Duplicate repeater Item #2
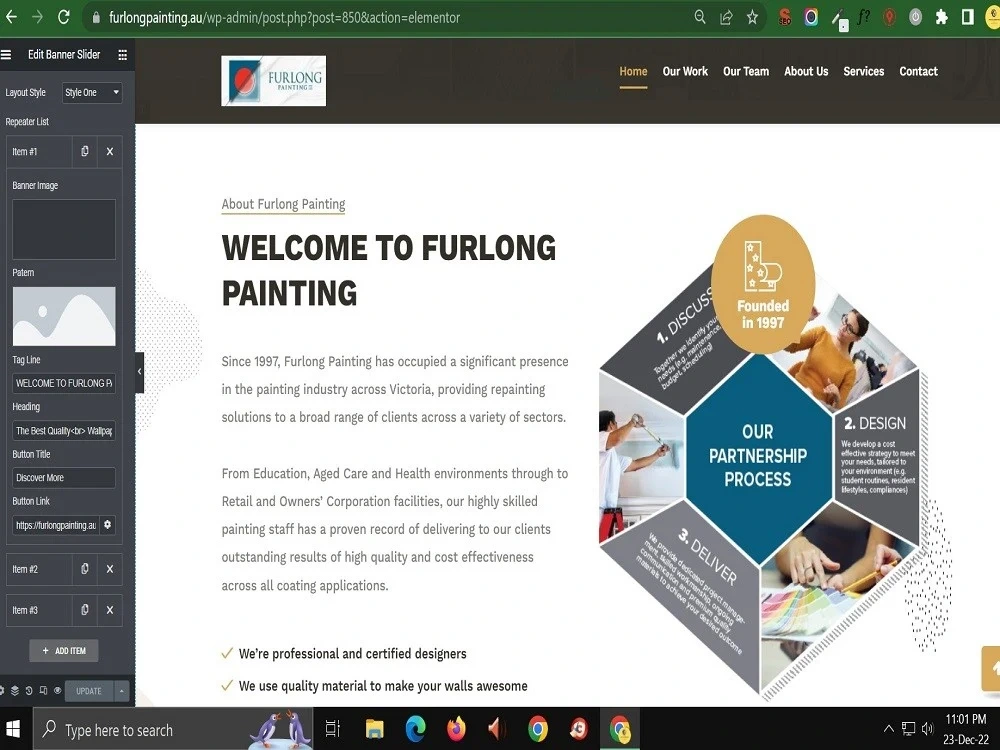1000x750 pixels. pyautogui.click(x=85, y=569)
